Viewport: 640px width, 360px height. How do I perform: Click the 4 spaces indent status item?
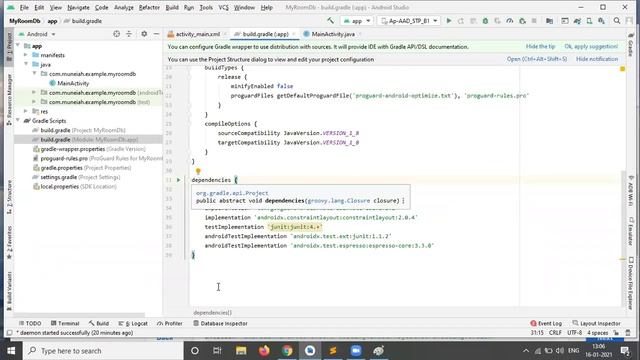point(598,333)
